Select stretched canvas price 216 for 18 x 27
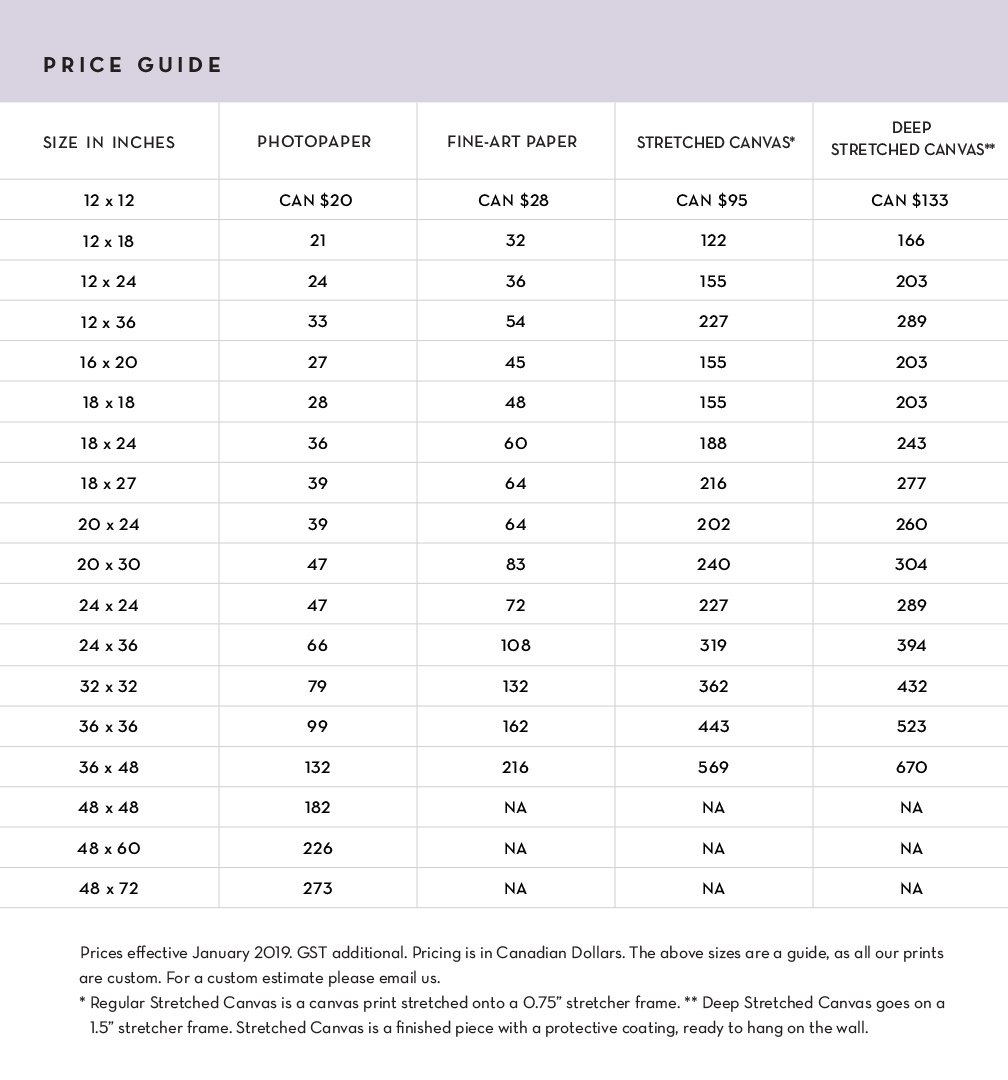Viewport: 1008px width, 1080px height. [x=713, y=484]
